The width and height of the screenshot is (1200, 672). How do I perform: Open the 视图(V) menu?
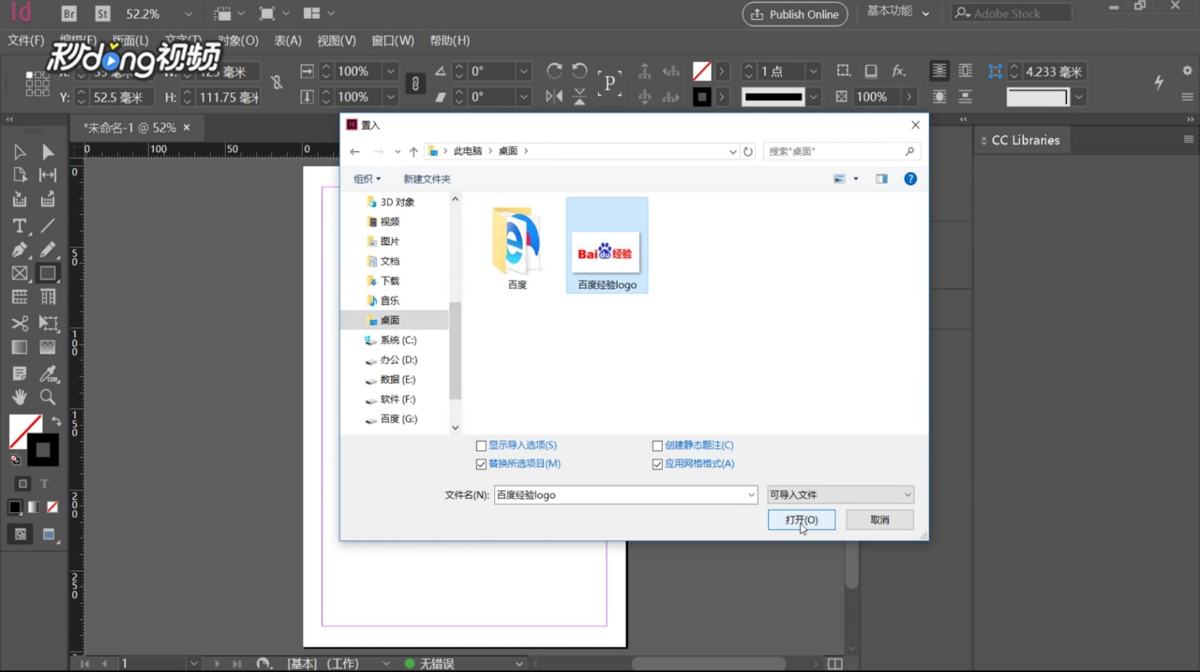point(336,41)
